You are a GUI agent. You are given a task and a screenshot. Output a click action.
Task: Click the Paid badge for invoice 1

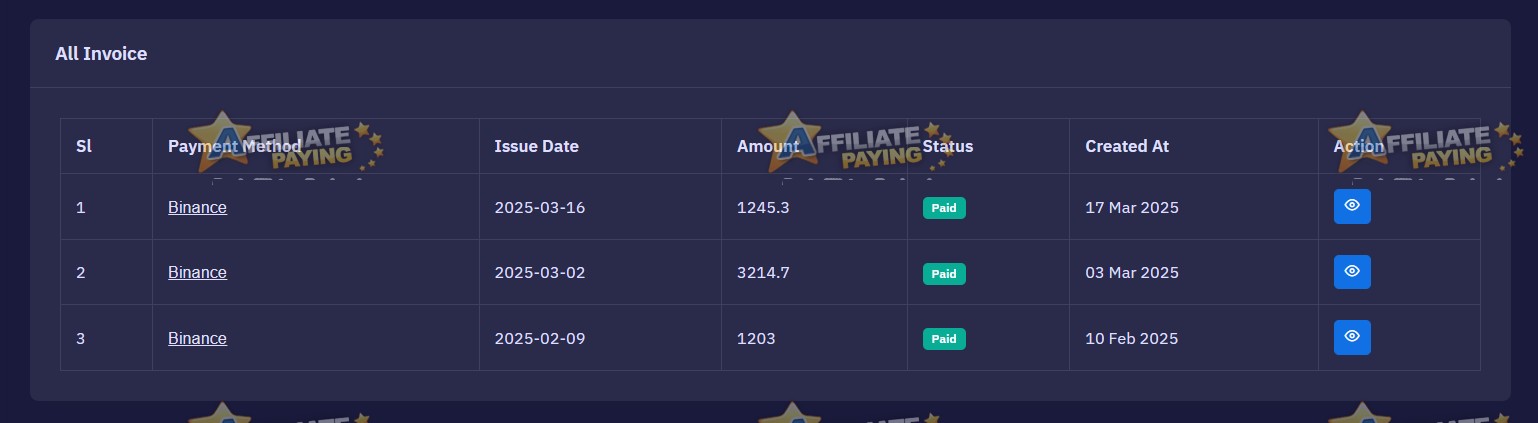pos(944,208)
